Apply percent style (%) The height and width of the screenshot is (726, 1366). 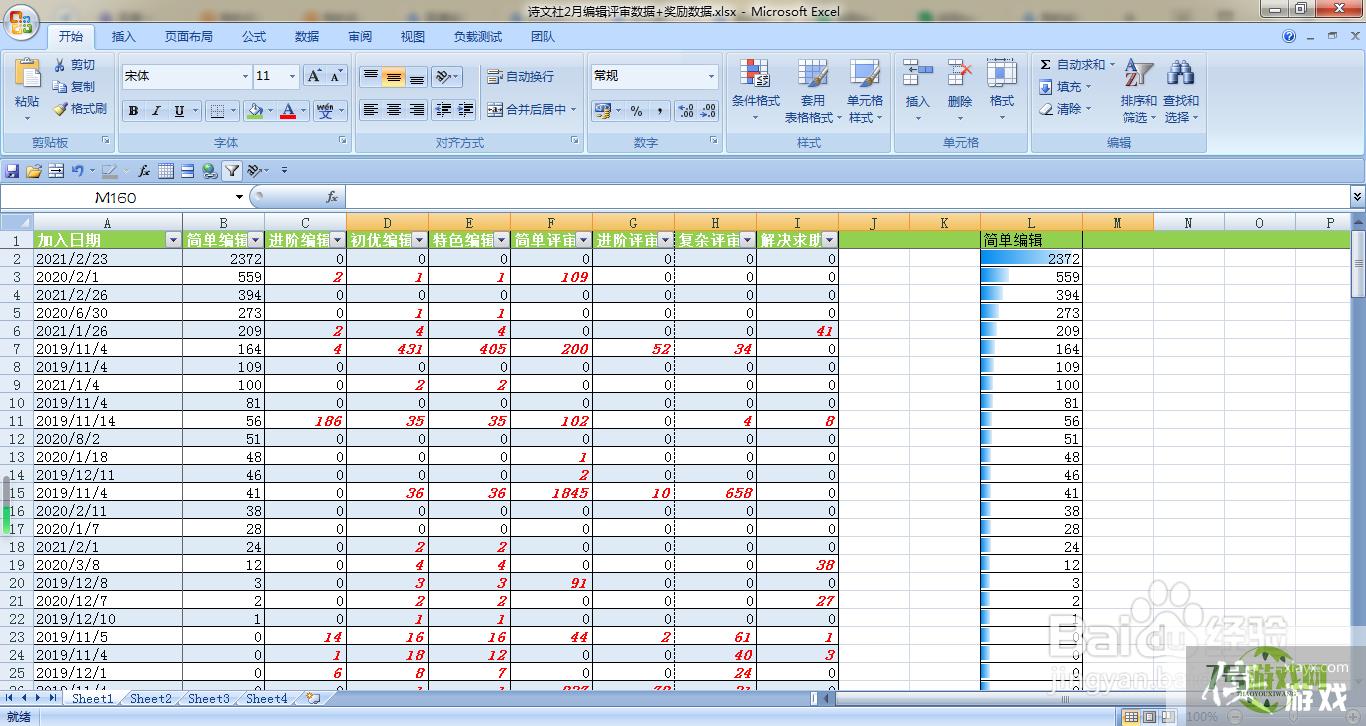point(637,111)
